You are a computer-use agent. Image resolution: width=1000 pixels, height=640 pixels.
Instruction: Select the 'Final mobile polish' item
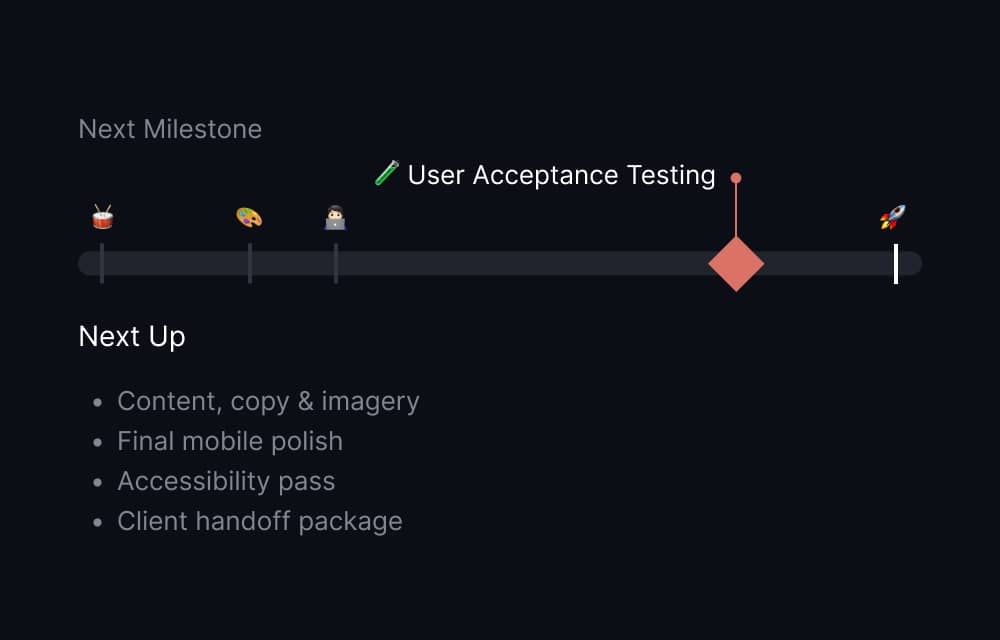[229, 441]
